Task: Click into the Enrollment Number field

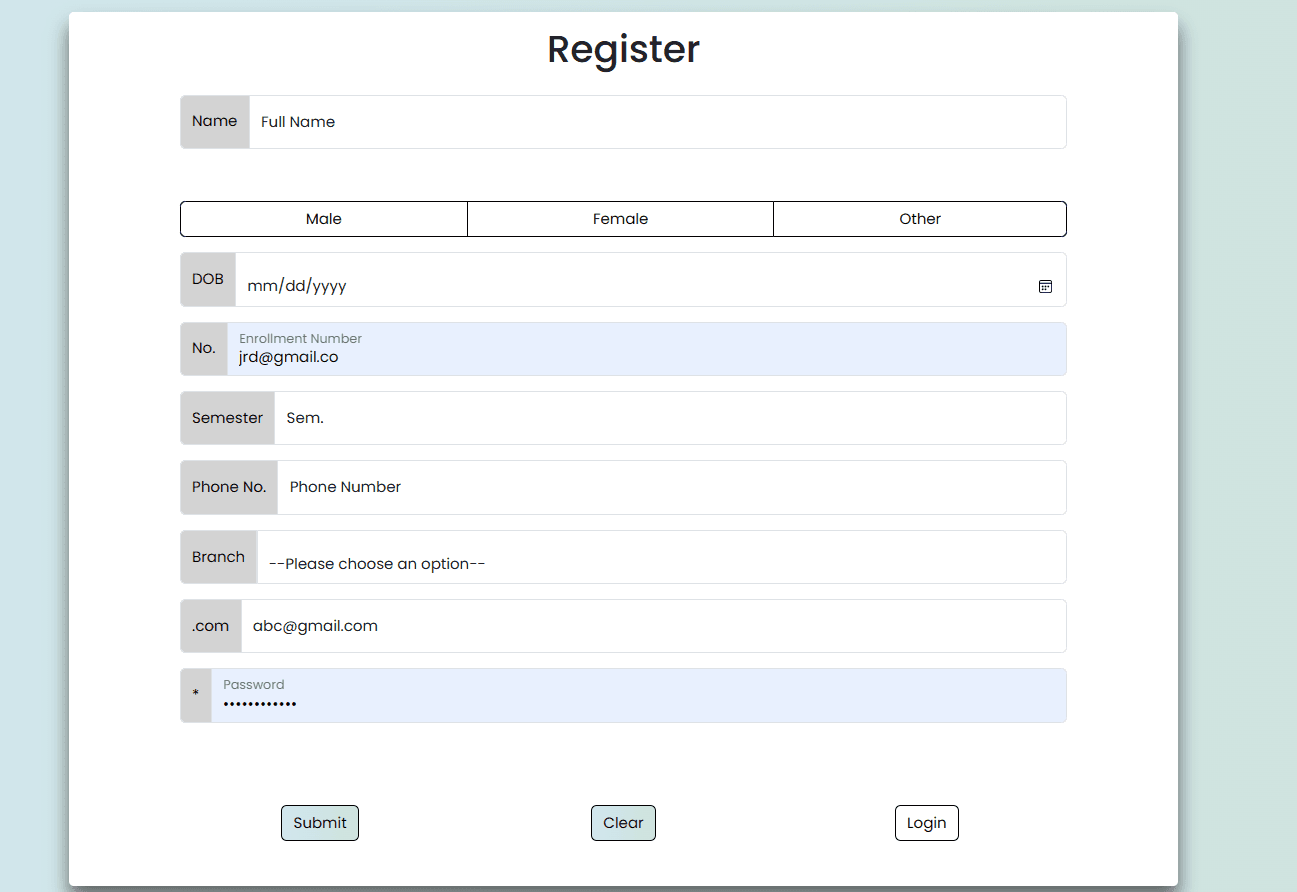Action: 647,349
